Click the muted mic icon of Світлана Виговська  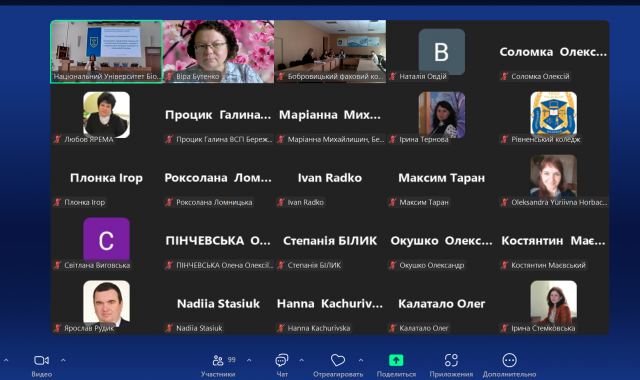click(x=58, y=265)
